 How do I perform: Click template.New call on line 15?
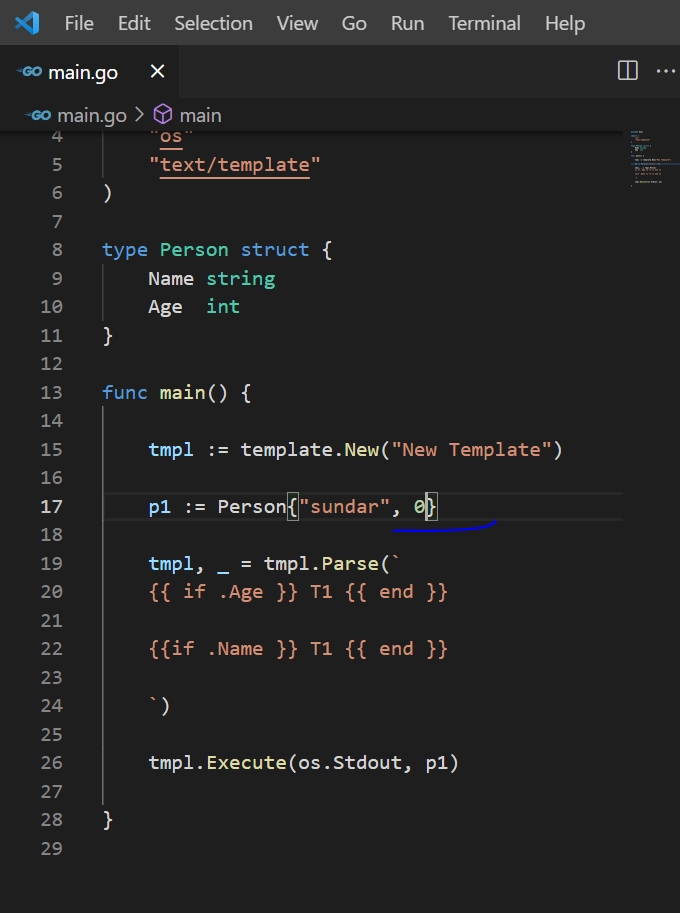click(309, 450)
